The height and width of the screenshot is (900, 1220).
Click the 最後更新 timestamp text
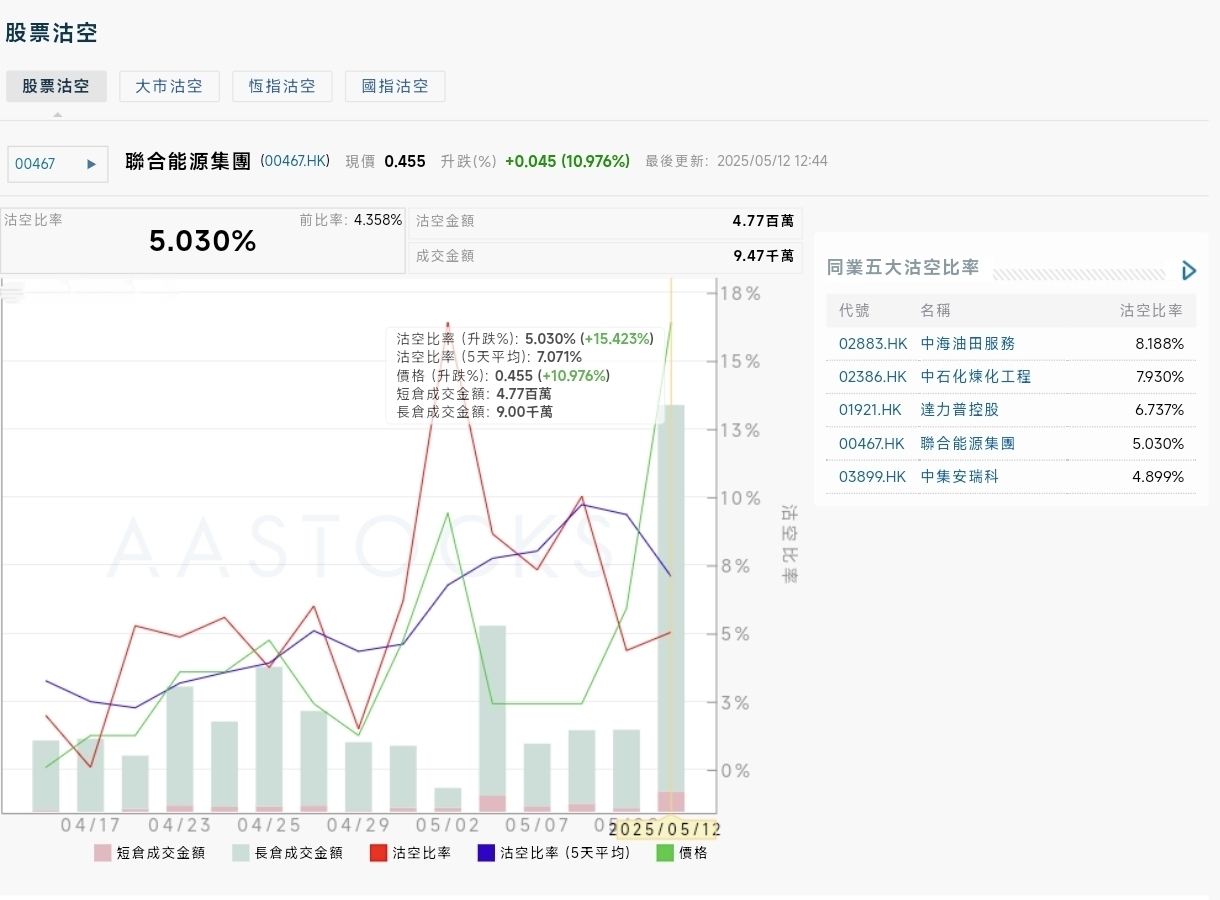[x=736, y=161]
